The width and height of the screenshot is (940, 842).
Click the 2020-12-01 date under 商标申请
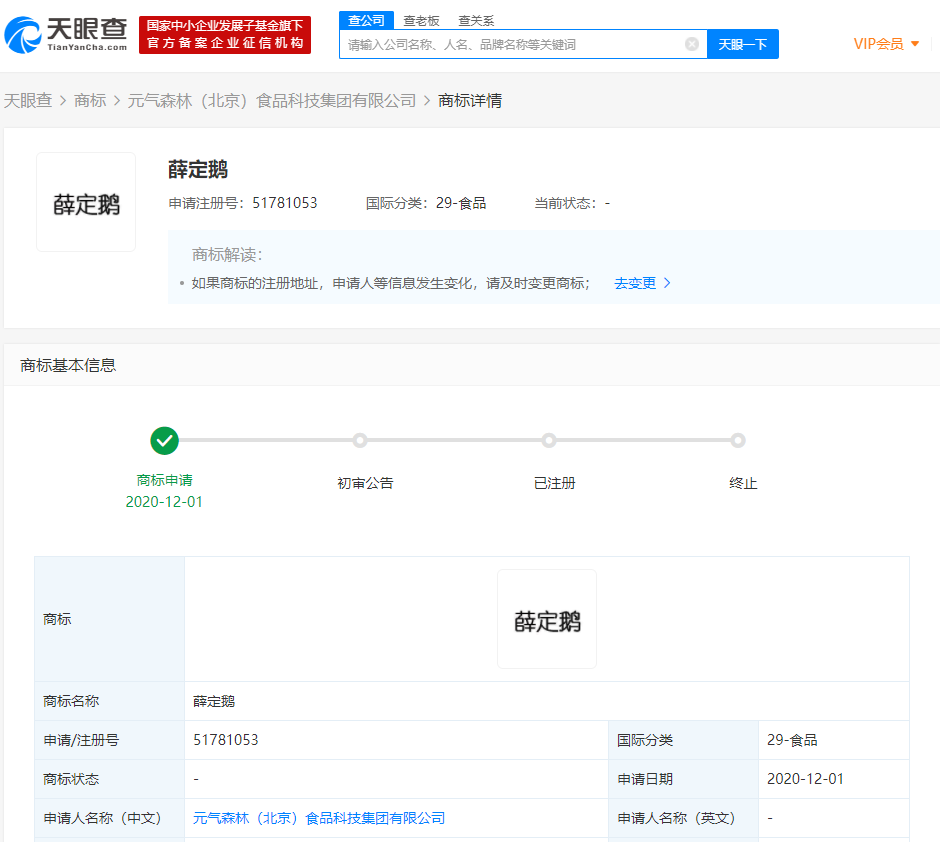[164, 502]
